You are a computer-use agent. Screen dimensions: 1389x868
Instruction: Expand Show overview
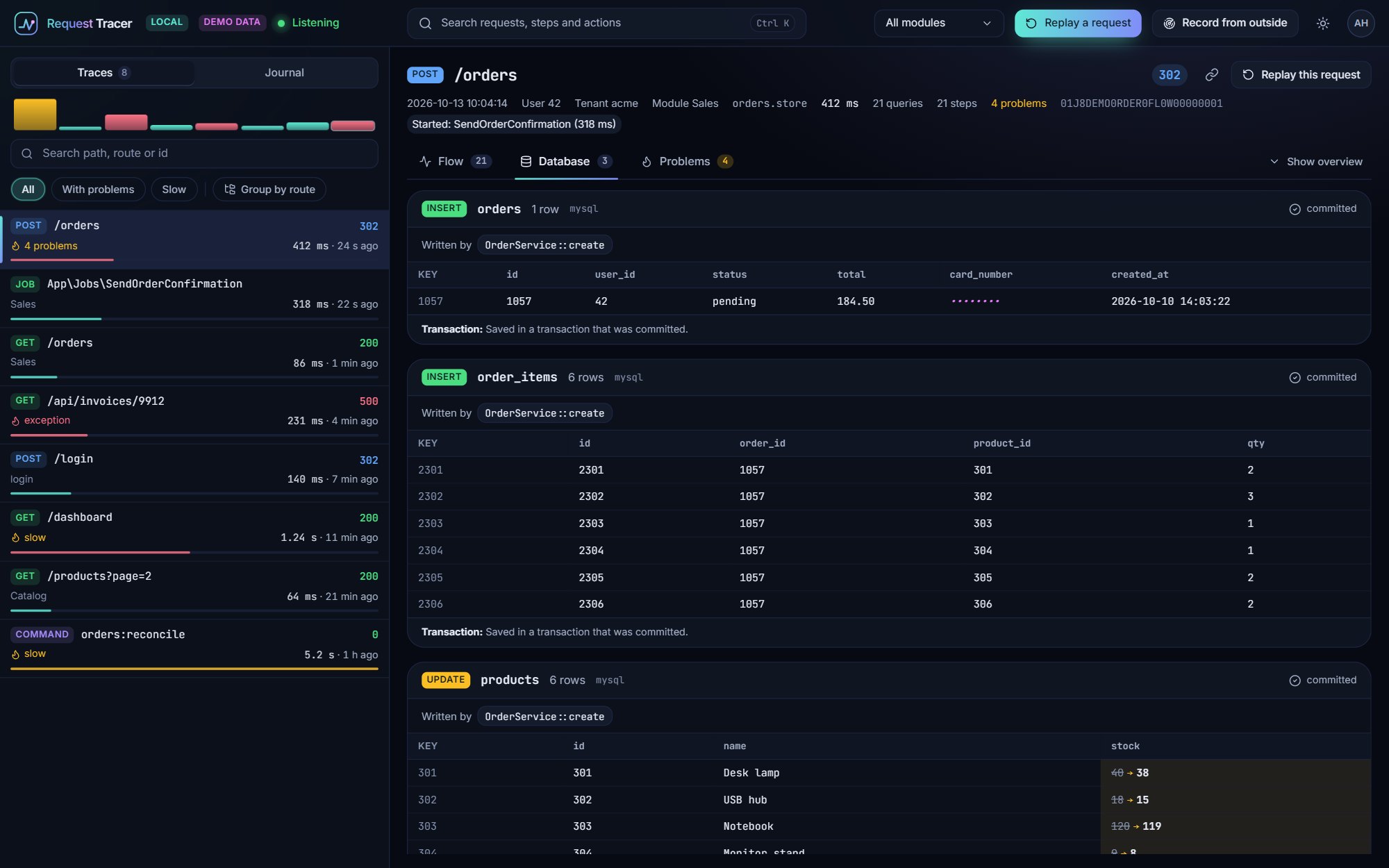coord(1316,162)
